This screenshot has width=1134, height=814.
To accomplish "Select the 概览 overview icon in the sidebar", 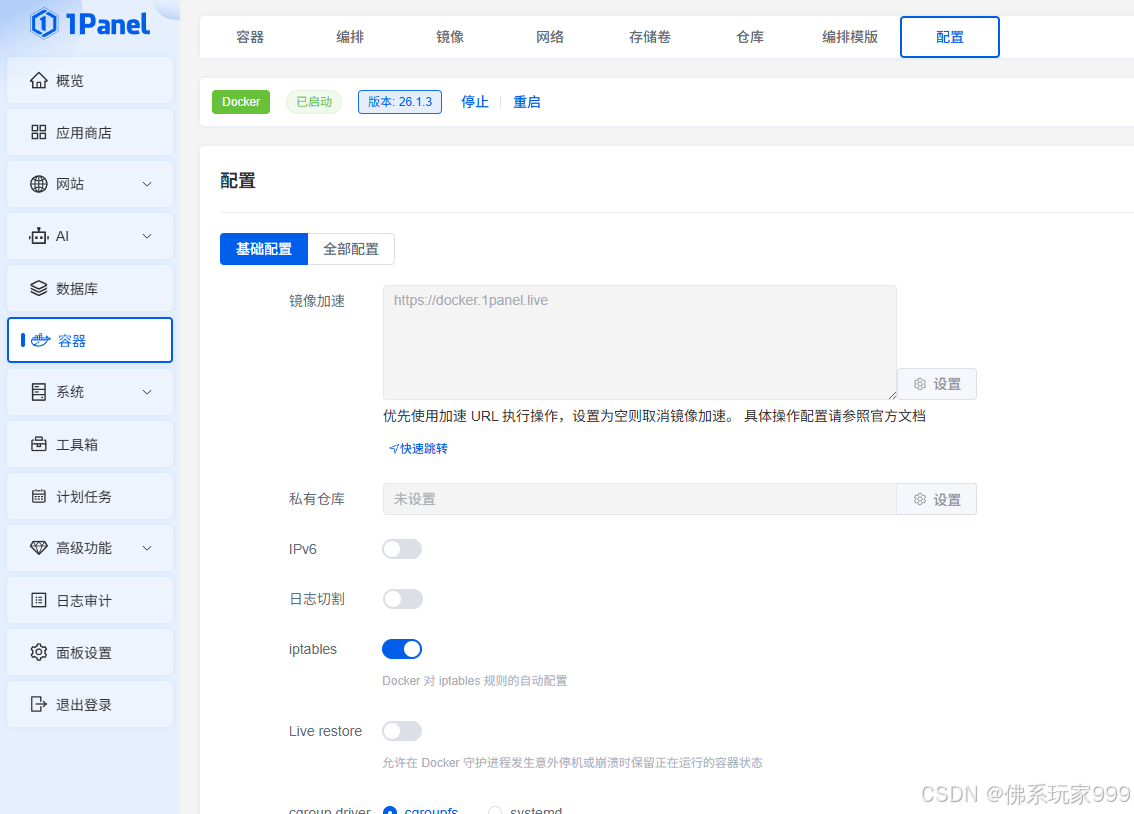I will tap(38, 80).
